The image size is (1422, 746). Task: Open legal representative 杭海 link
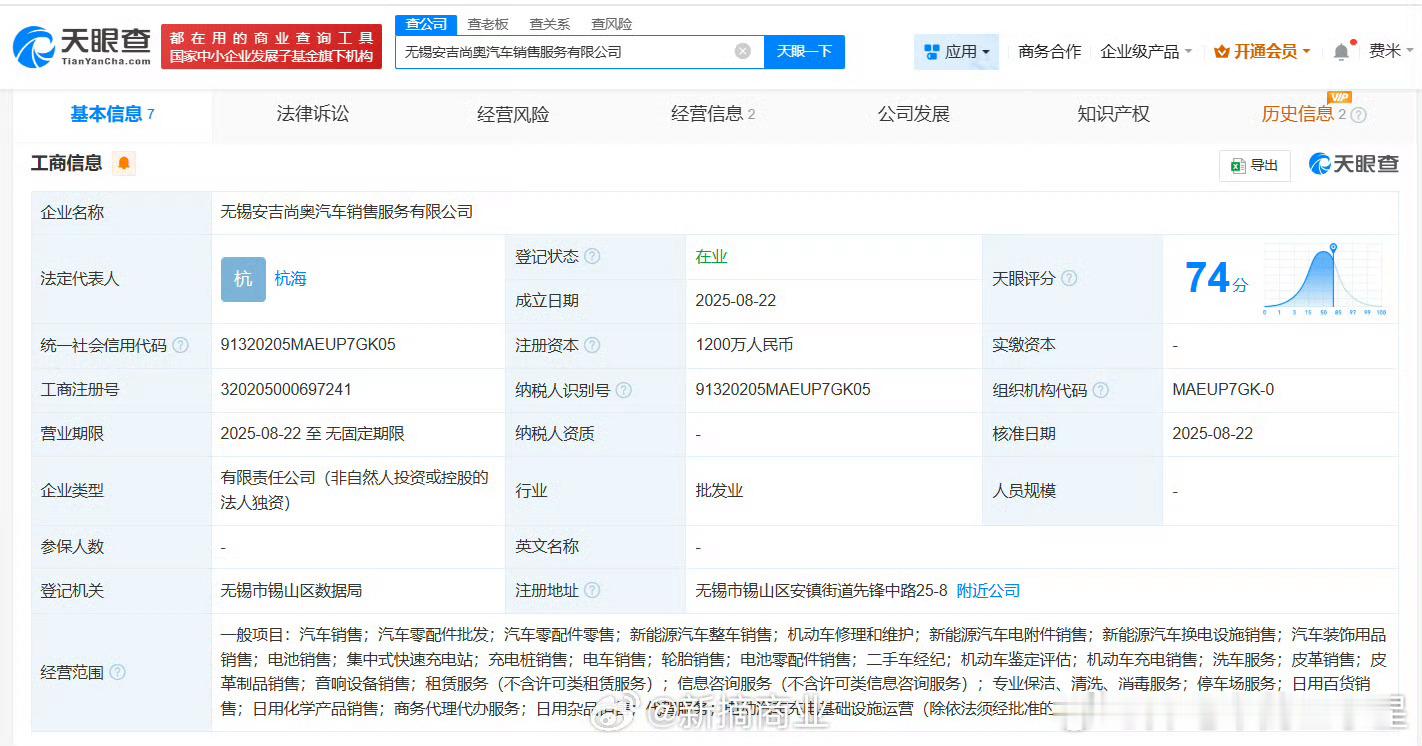tap(291, 279)
